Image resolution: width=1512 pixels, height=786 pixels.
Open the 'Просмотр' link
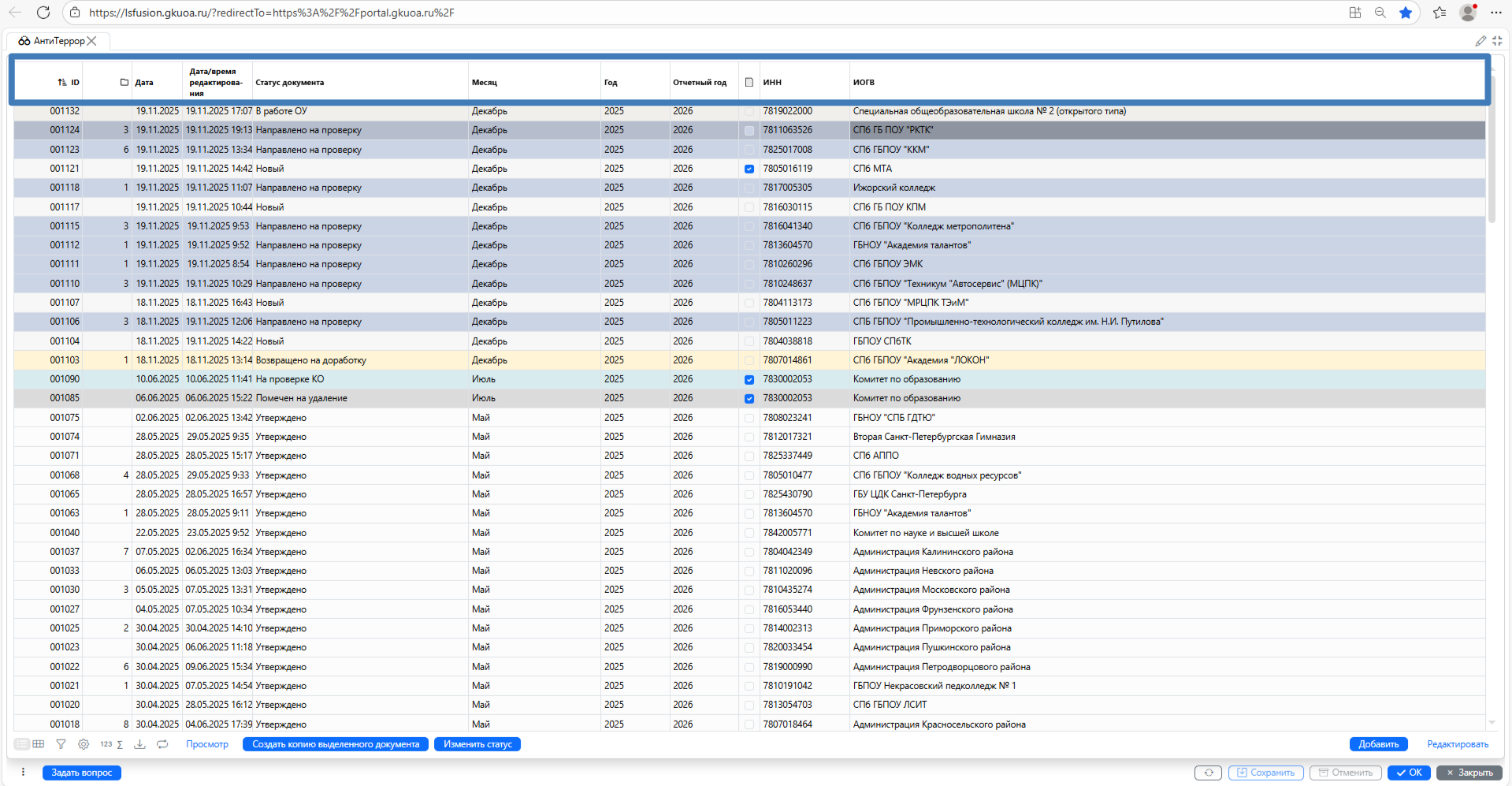(x=207, y=744)
